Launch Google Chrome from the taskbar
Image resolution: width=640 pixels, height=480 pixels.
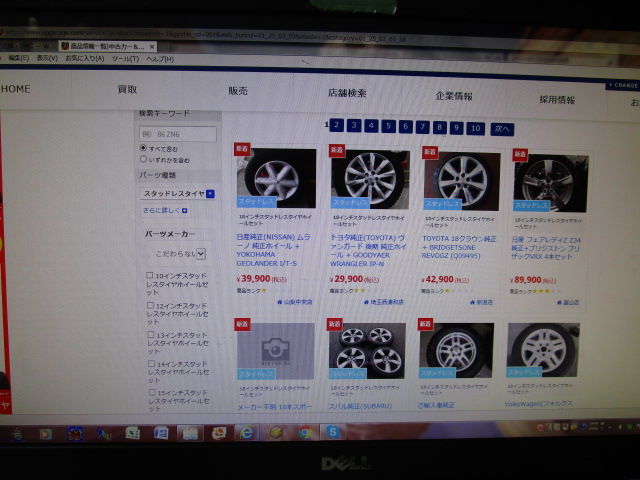[304, 432]
